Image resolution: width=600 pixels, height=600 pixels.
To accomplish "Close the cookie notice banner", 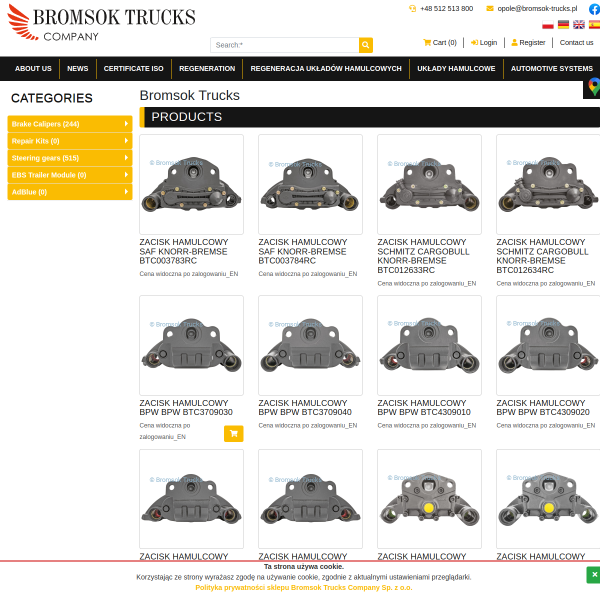I will [594, 575].
